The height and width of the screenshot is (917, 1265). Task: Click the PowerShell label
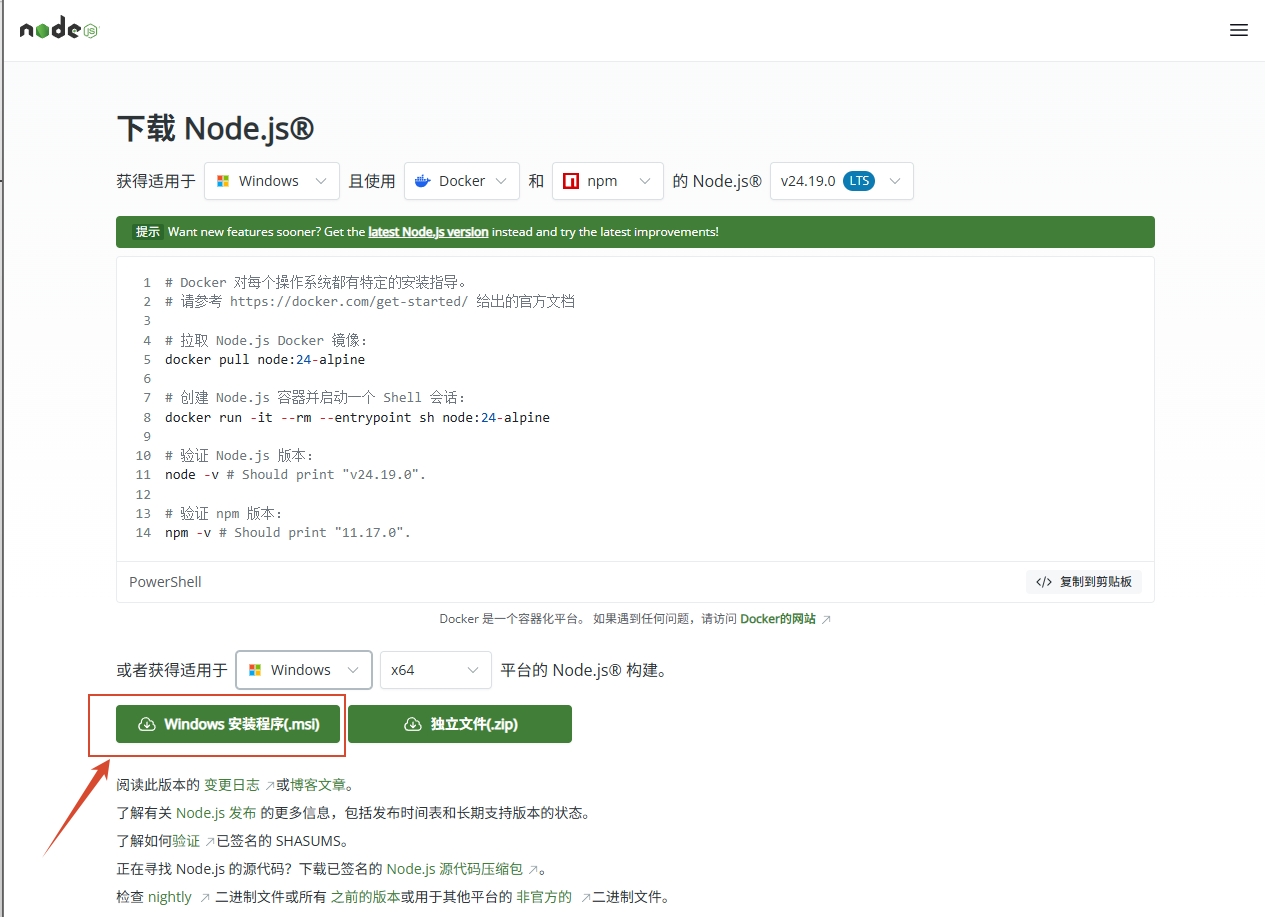(165, 582)
